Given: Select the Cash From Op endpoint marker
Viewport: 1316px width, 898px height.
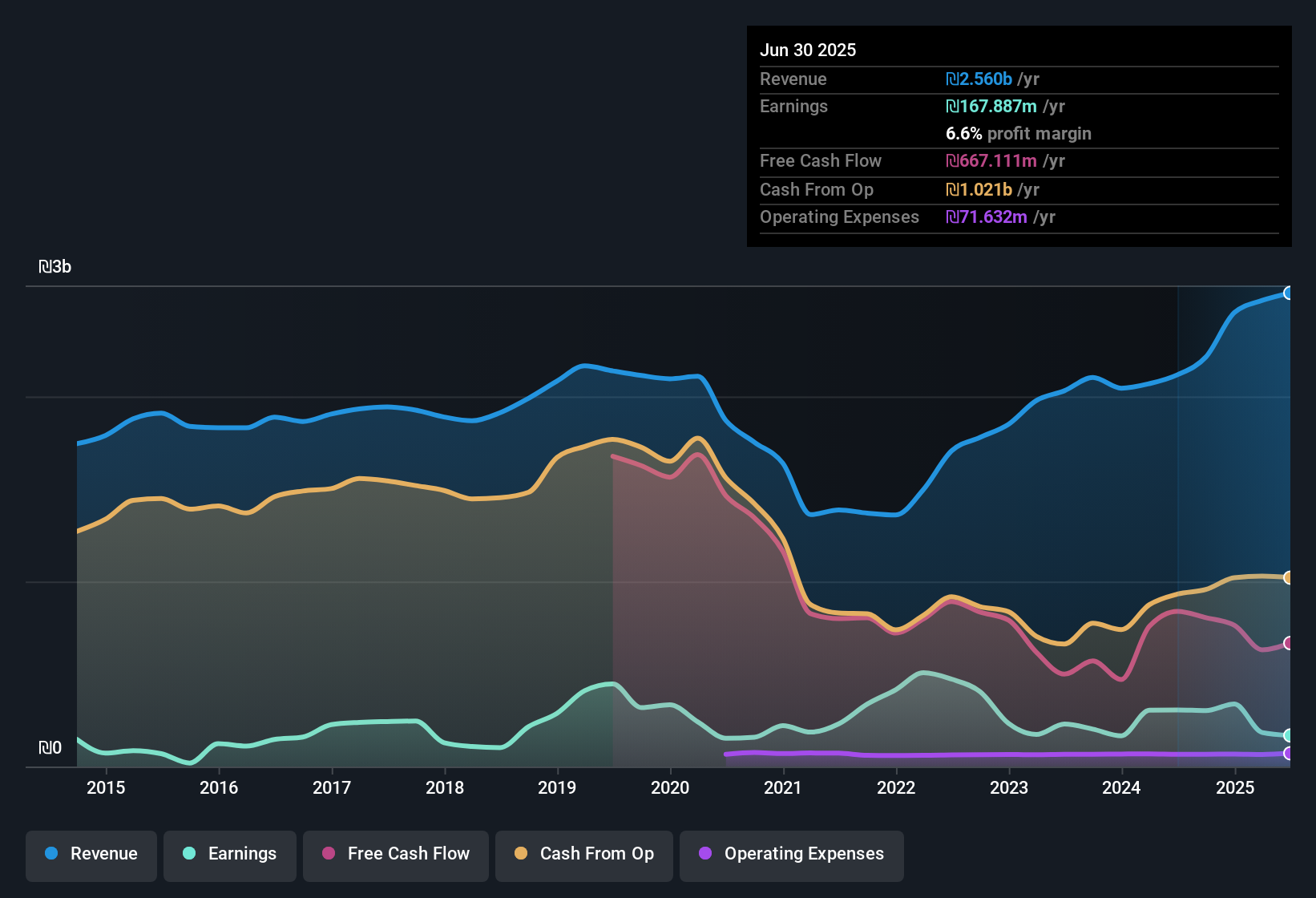Looking at the screenshot, I should (x=1289, y=576).
